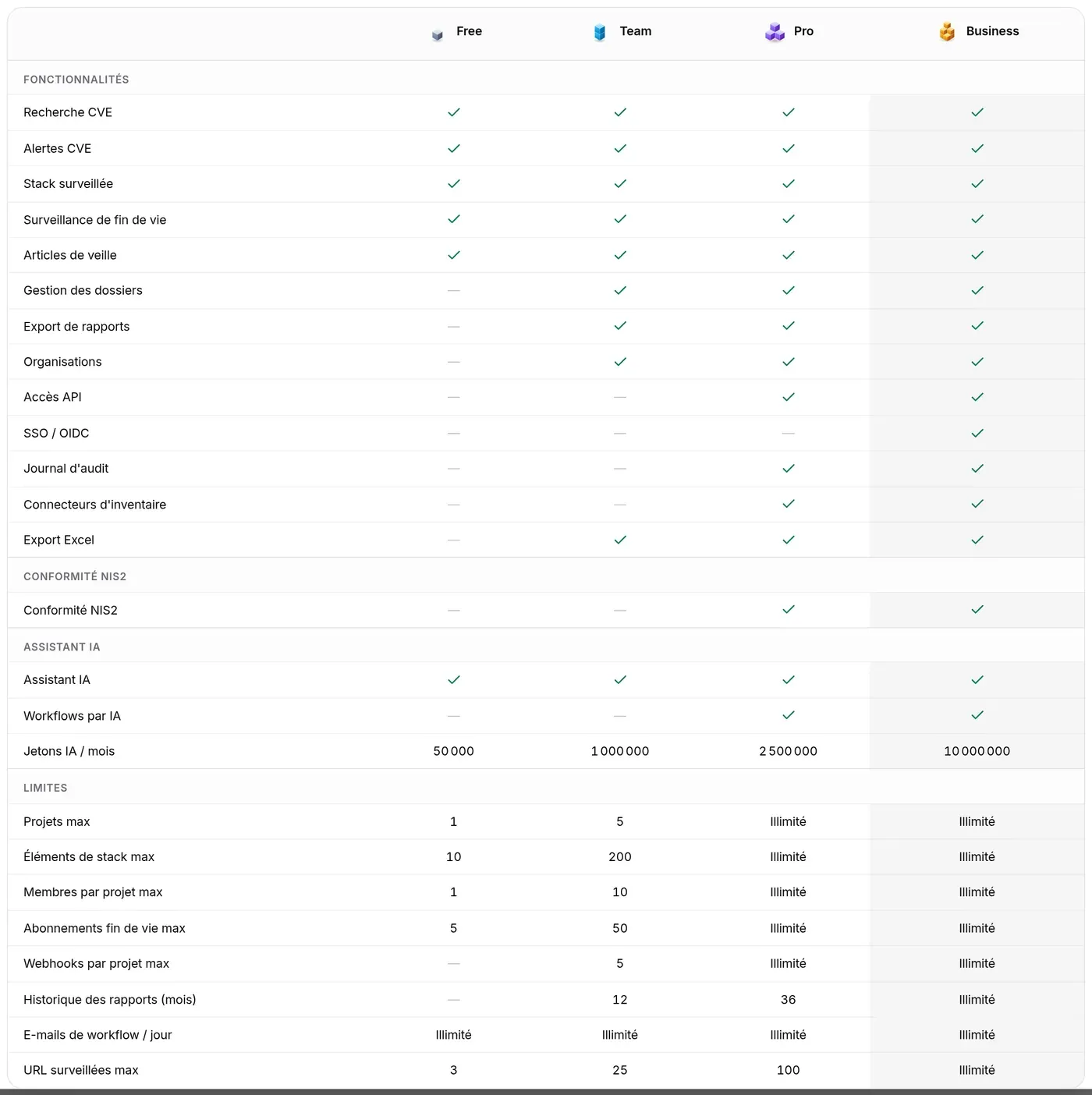Click the Pro plan purple cubes icon
The image size is (1092, 1095).
(x=775, y=32)
